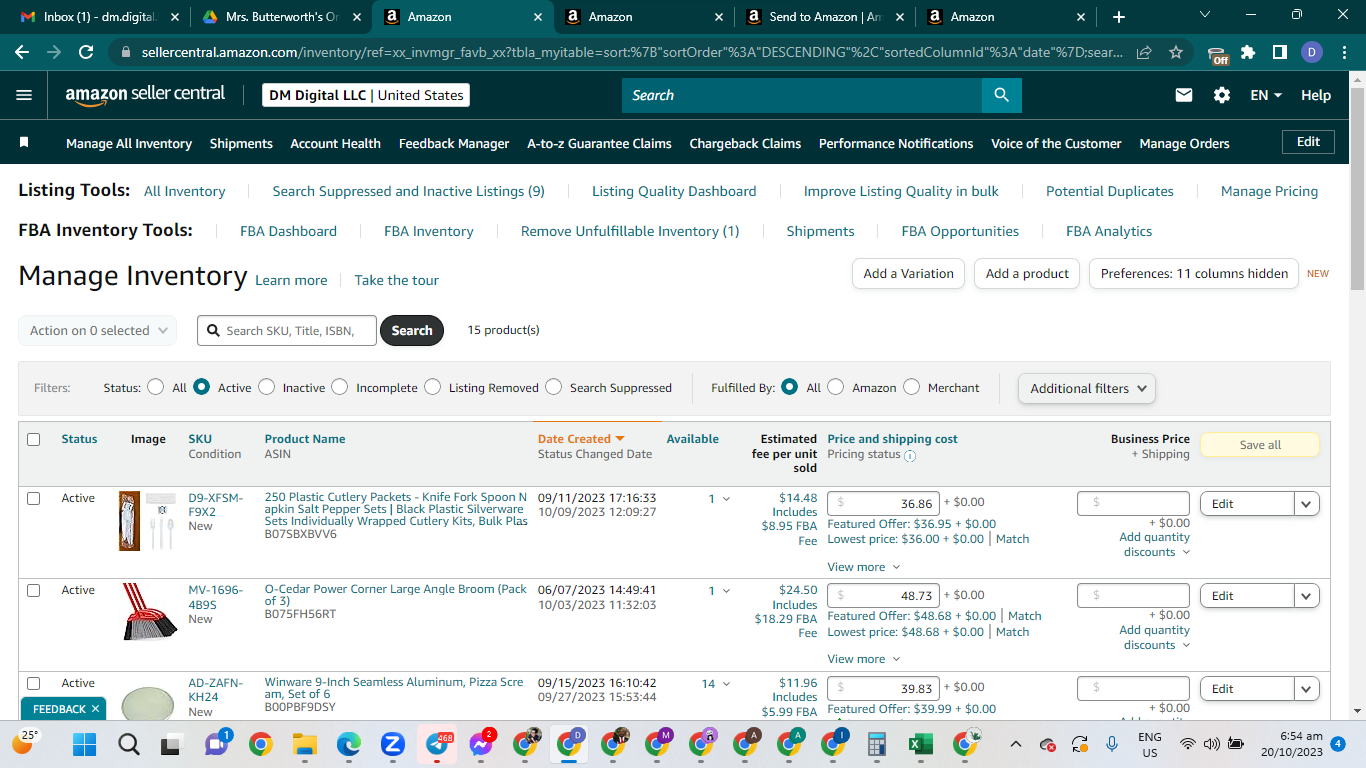Tick the select-all checkbox in table header
The height and width of the screenshot is (768, 1366).
click(34, 439)
